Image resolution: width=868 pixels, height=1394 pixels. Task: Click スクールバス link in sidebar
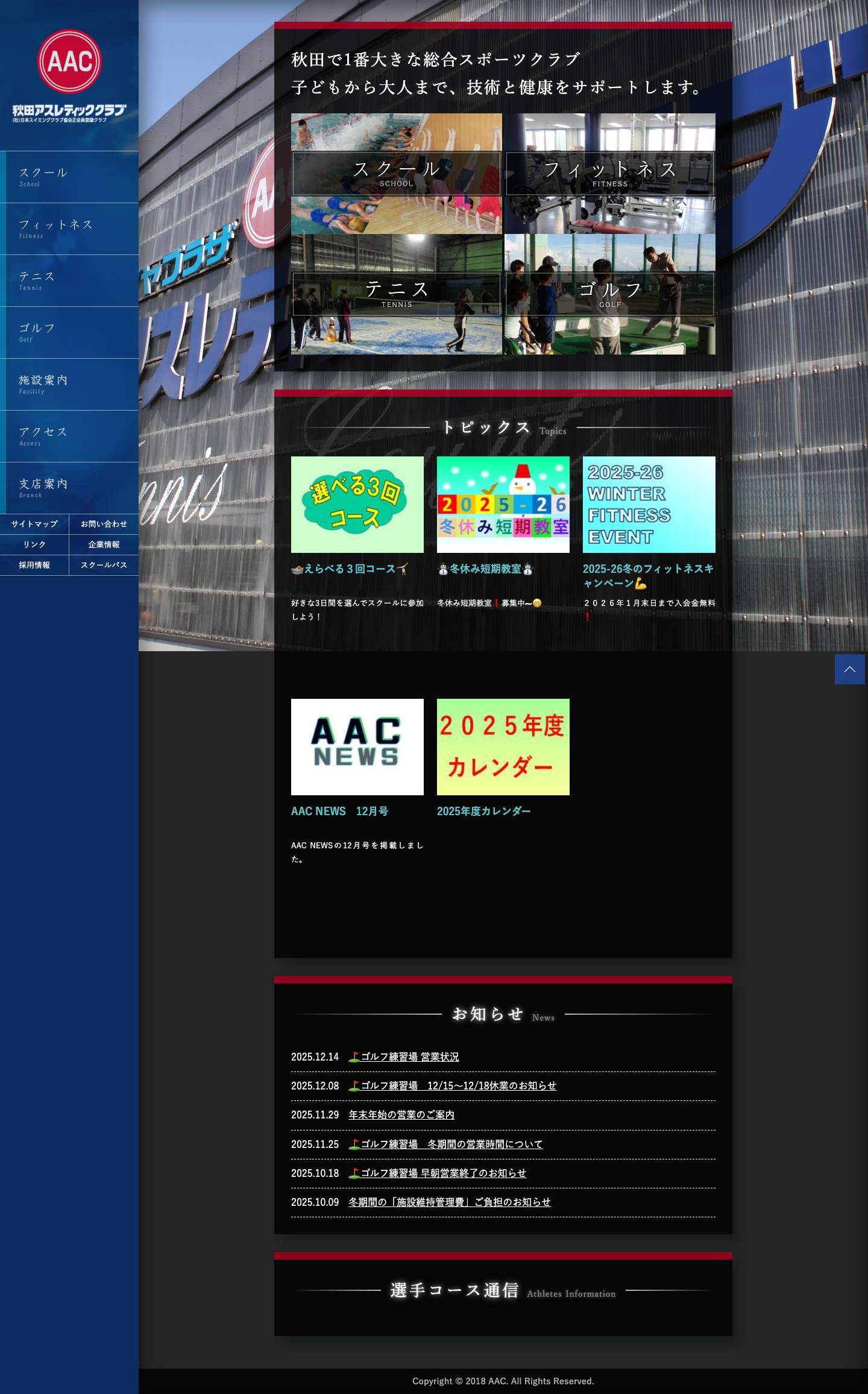[x=104, y=565]
